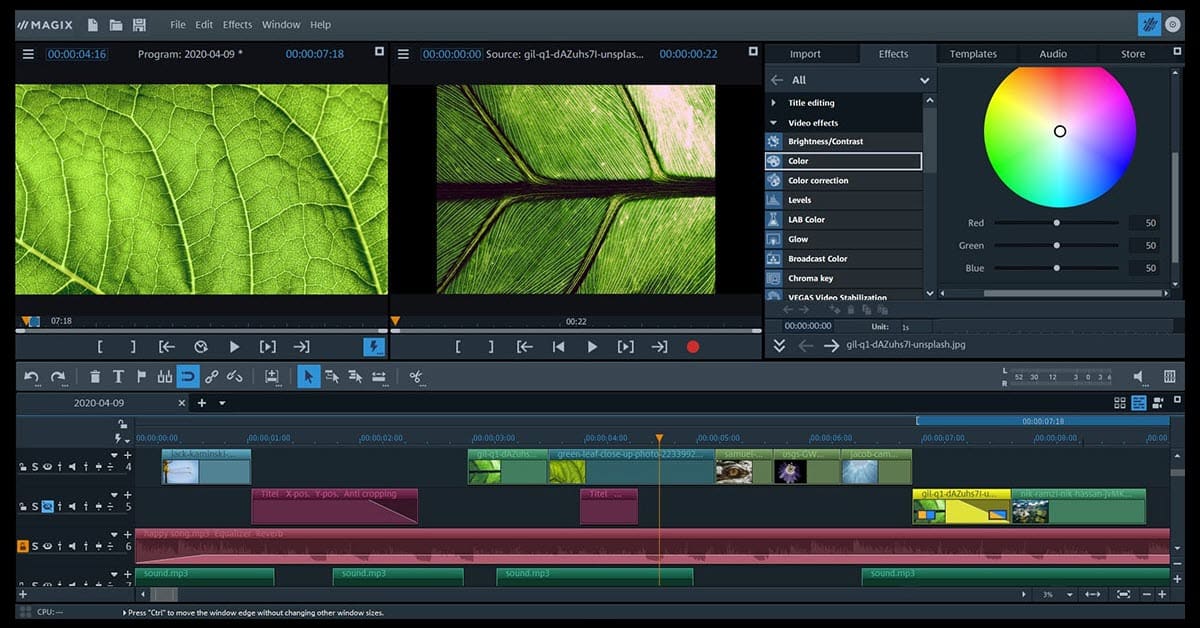
Task: Toggle the eye visibility icon on track 5
Action: [47, 507]
